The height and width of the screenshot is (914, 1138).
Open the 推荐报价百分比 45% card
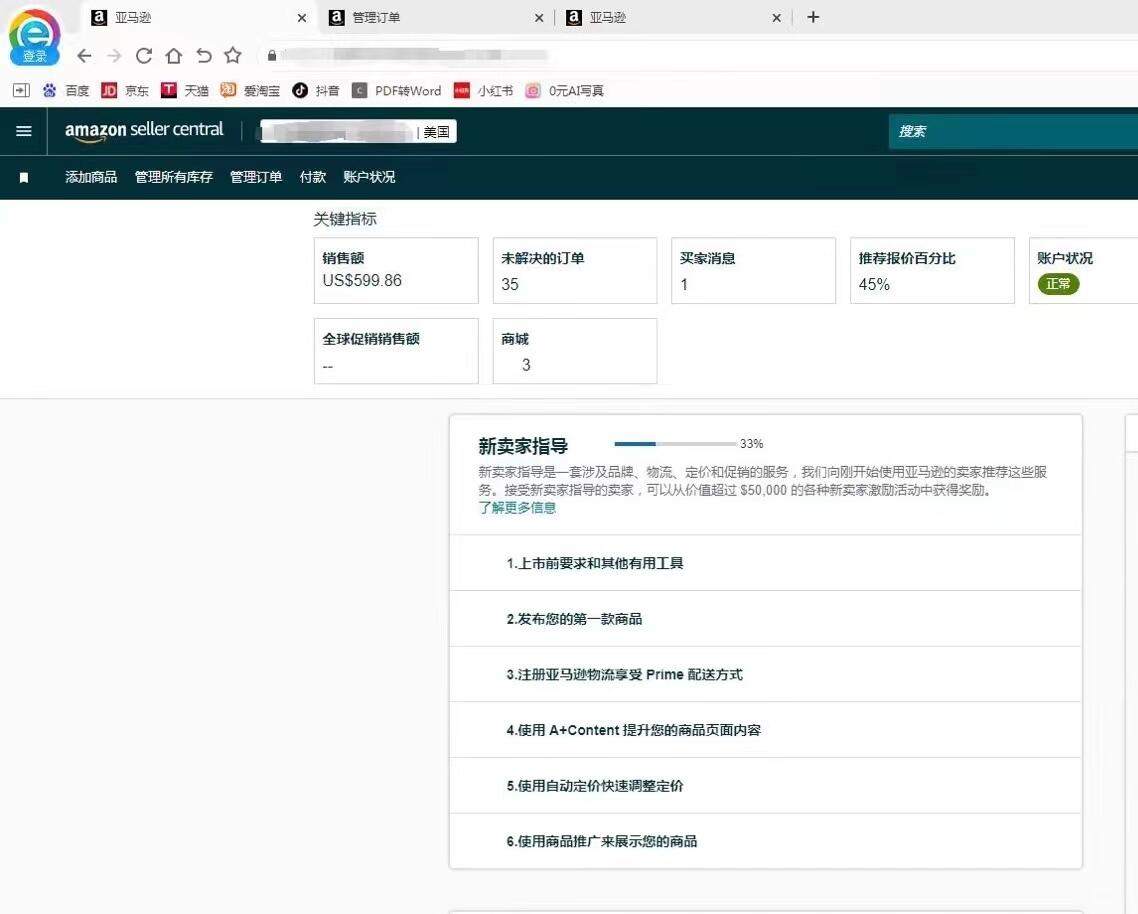(932, 270)
